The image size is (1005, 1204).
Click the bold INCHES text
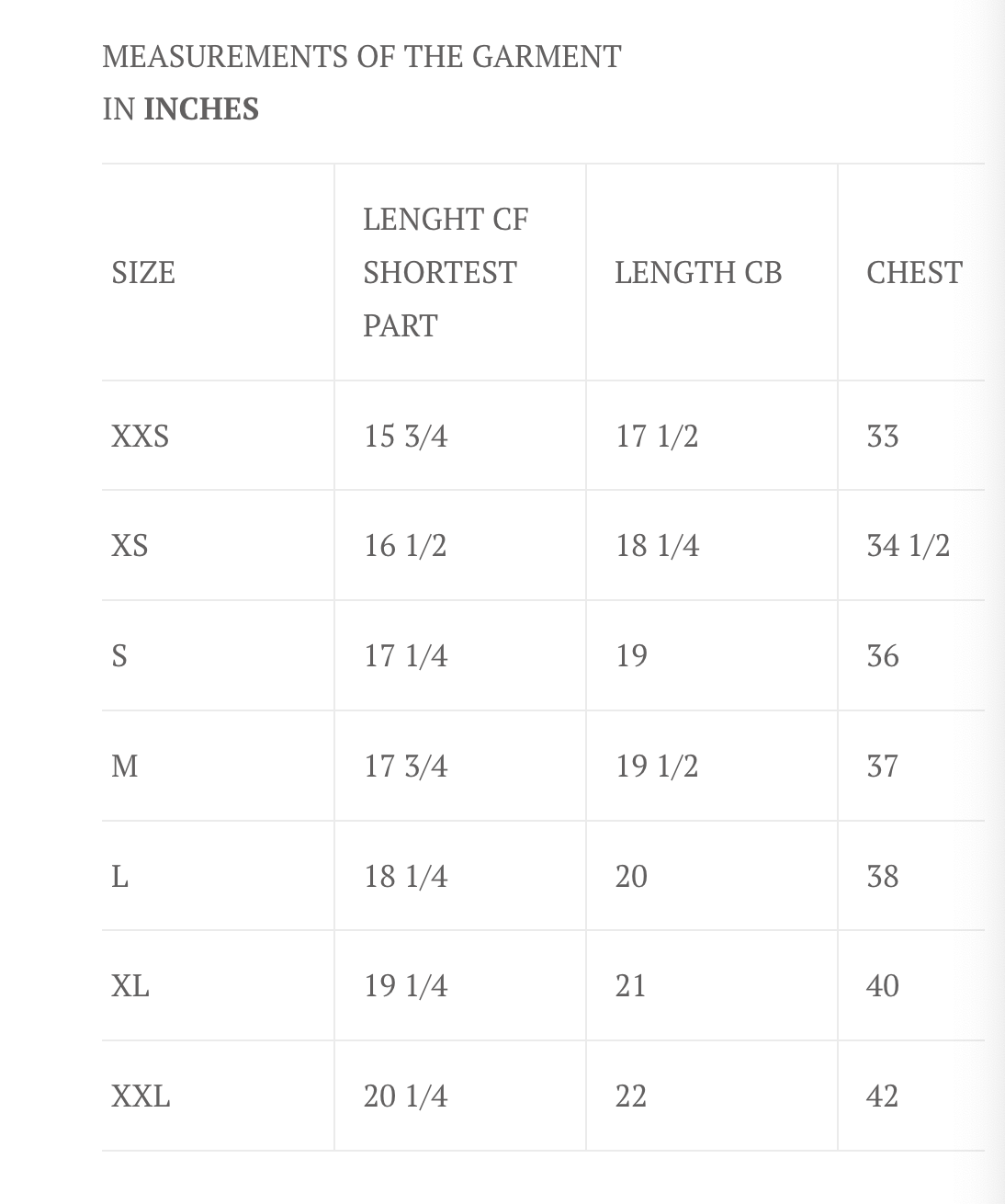201,109
